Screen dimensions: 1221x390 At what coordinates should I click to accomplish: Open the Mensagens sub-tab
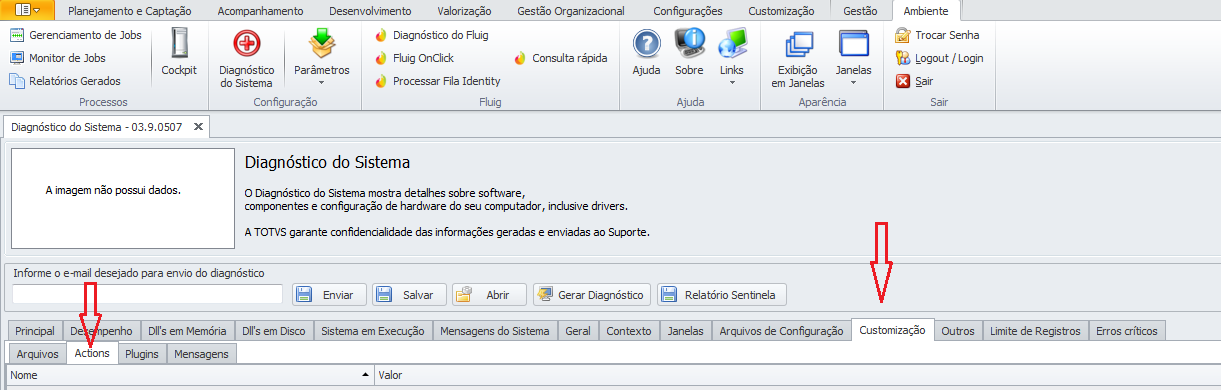pos(202,354)
